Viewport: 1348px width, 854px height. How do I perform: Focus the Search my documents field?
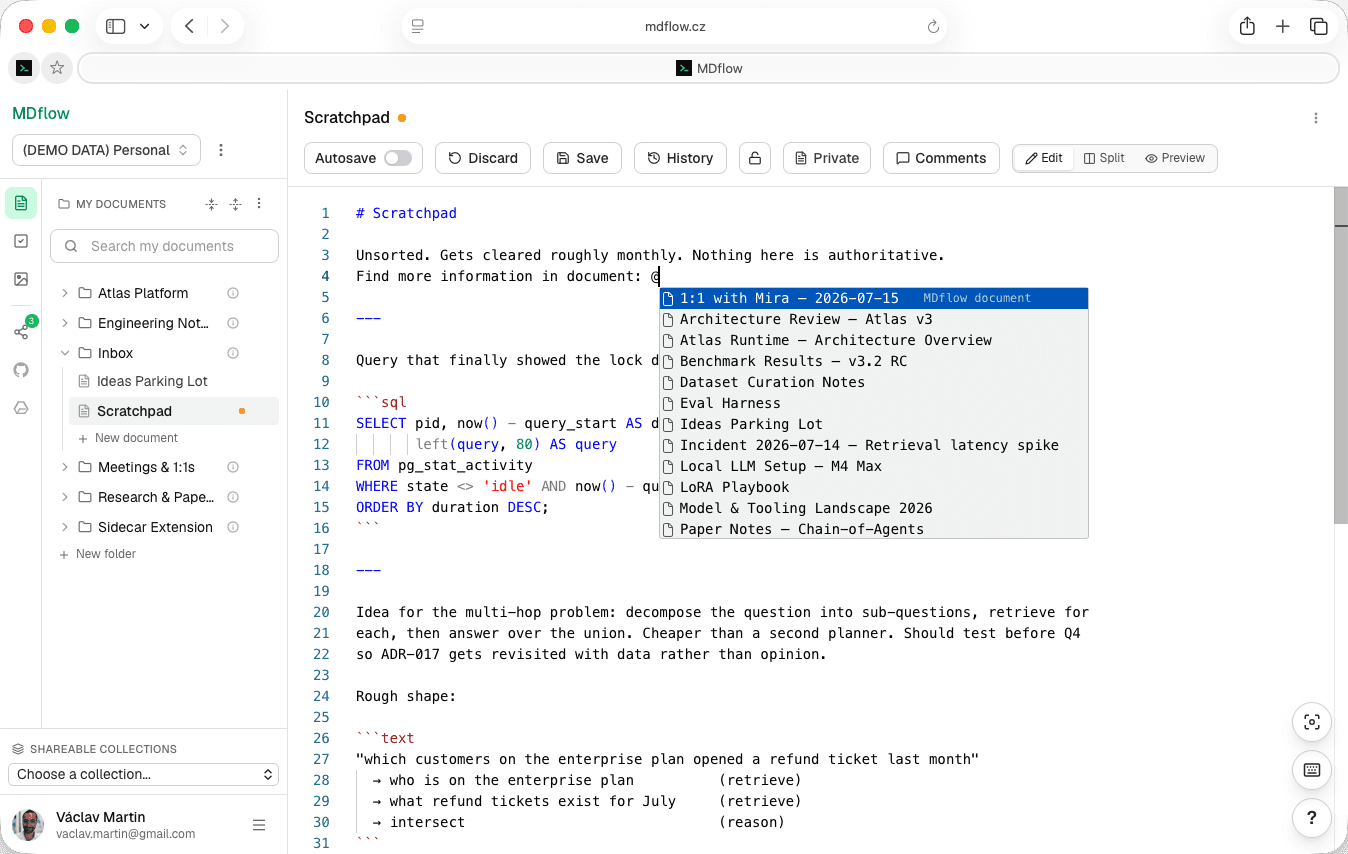coord(165,246)
